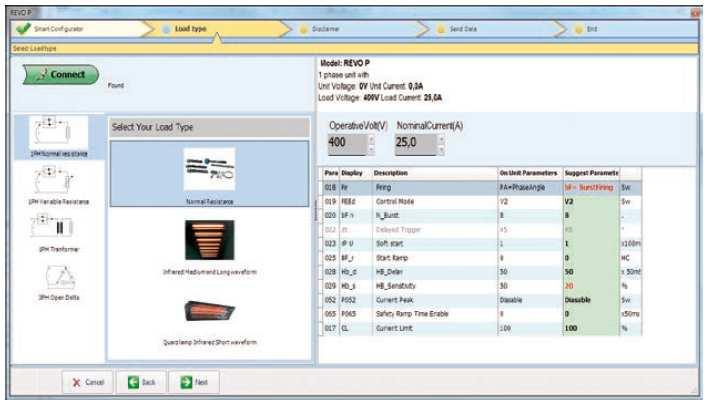The width and height of the screenshot is (708, 405).
Task: Click the Back button
Action: tap(141, 382)
